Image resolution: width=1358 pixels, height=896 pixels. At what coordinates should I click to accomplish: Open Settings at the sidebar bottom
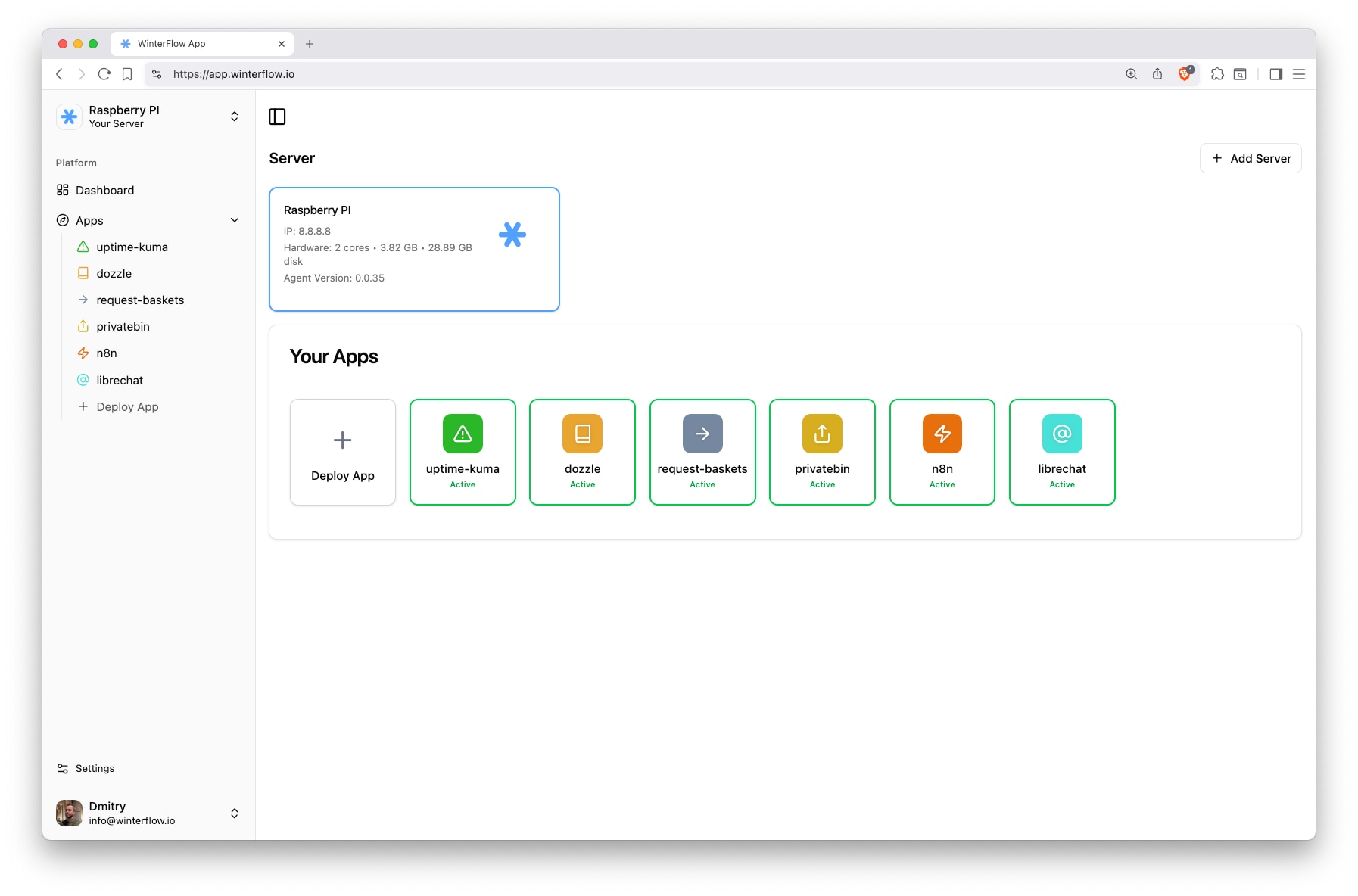coord(148,768)
